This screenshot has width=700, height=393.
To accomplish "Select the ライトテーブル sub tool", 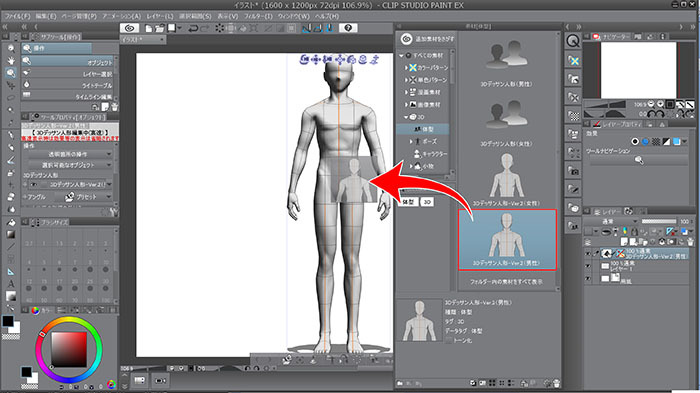I will (69, 85).
